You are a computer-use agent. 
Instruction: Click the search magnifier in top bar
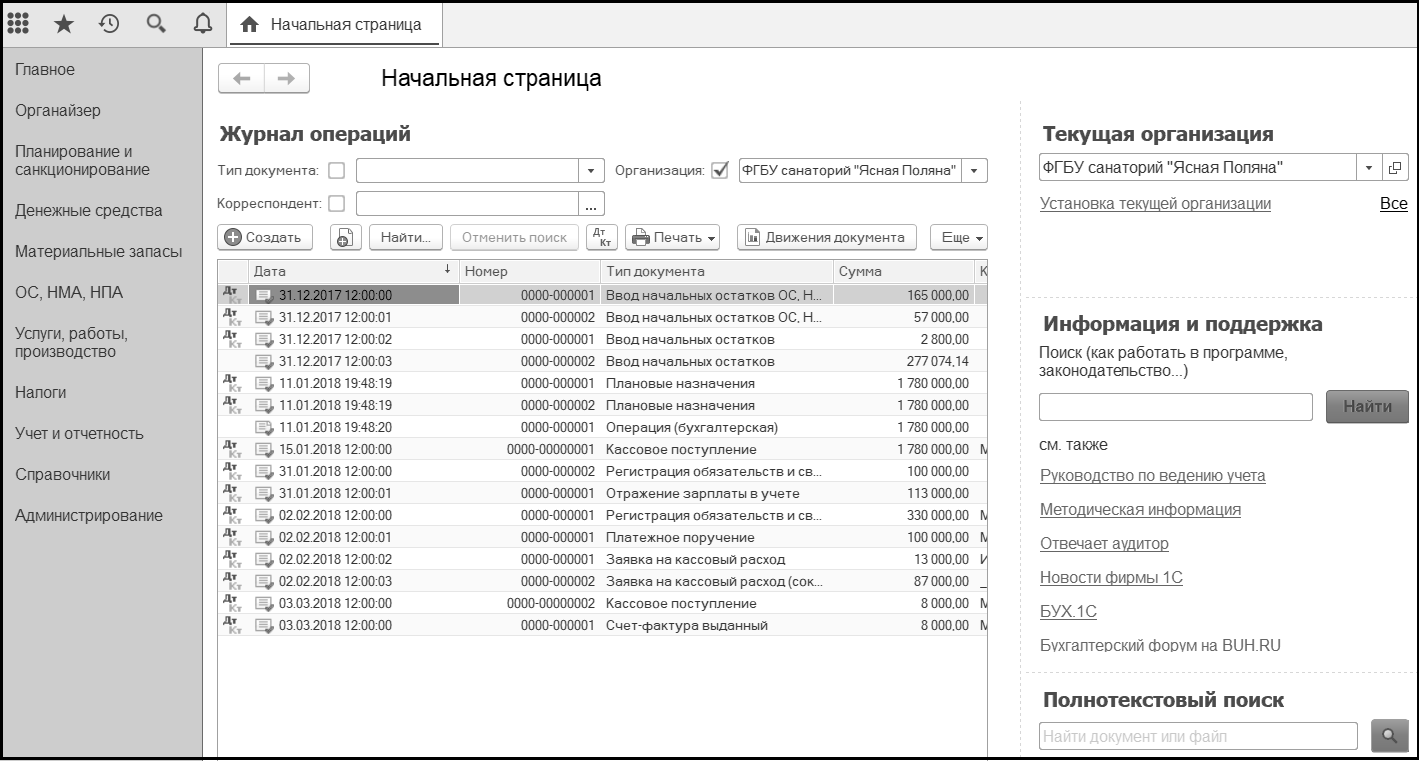pyautogui.click(x=156, y=24)
